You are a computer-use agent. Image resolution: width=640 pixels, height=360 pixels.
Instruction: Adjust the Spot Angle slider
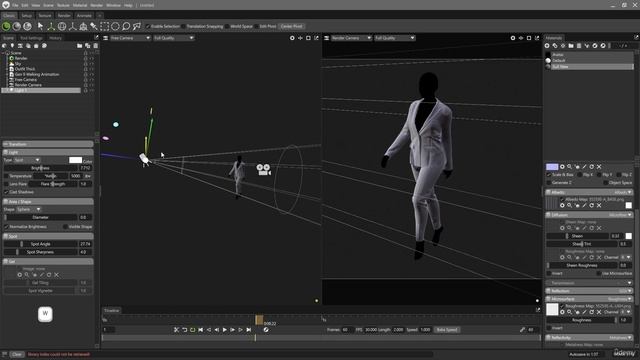pos(40,244)
